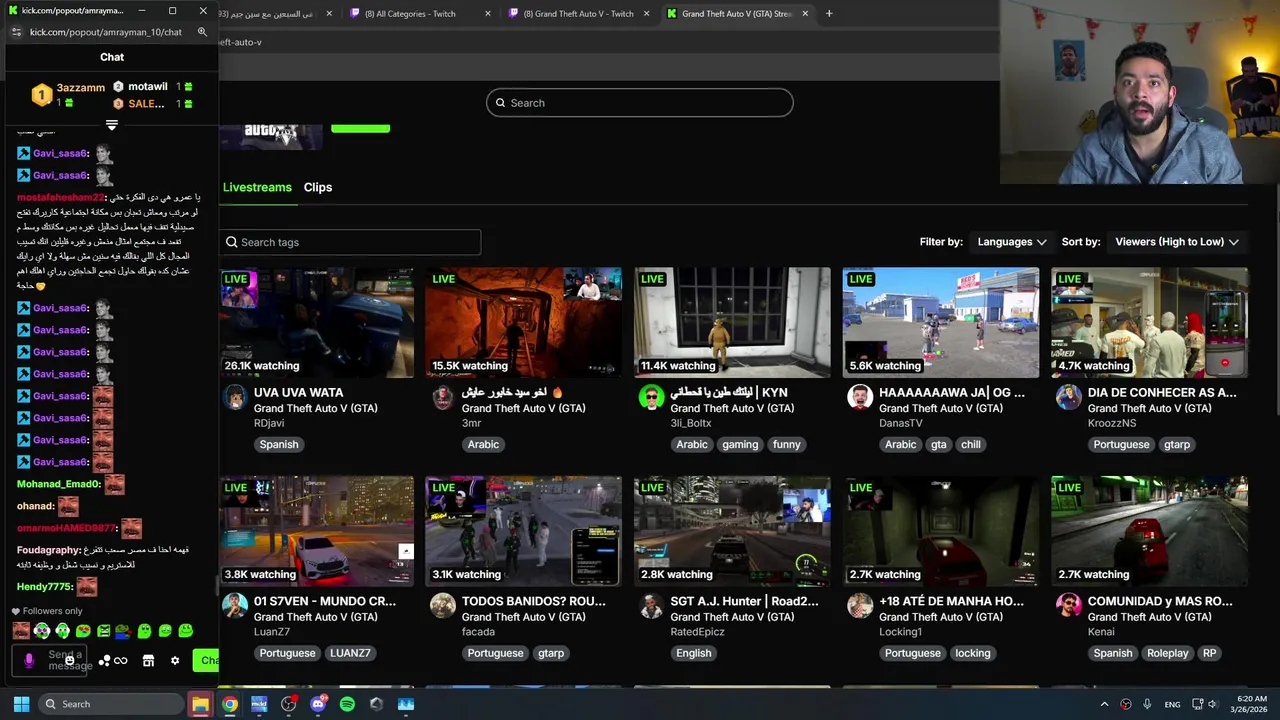The height and width of the screenshot is (720, 1280).
Task: Open emoji picker in chat input
Action: point(69,660)
